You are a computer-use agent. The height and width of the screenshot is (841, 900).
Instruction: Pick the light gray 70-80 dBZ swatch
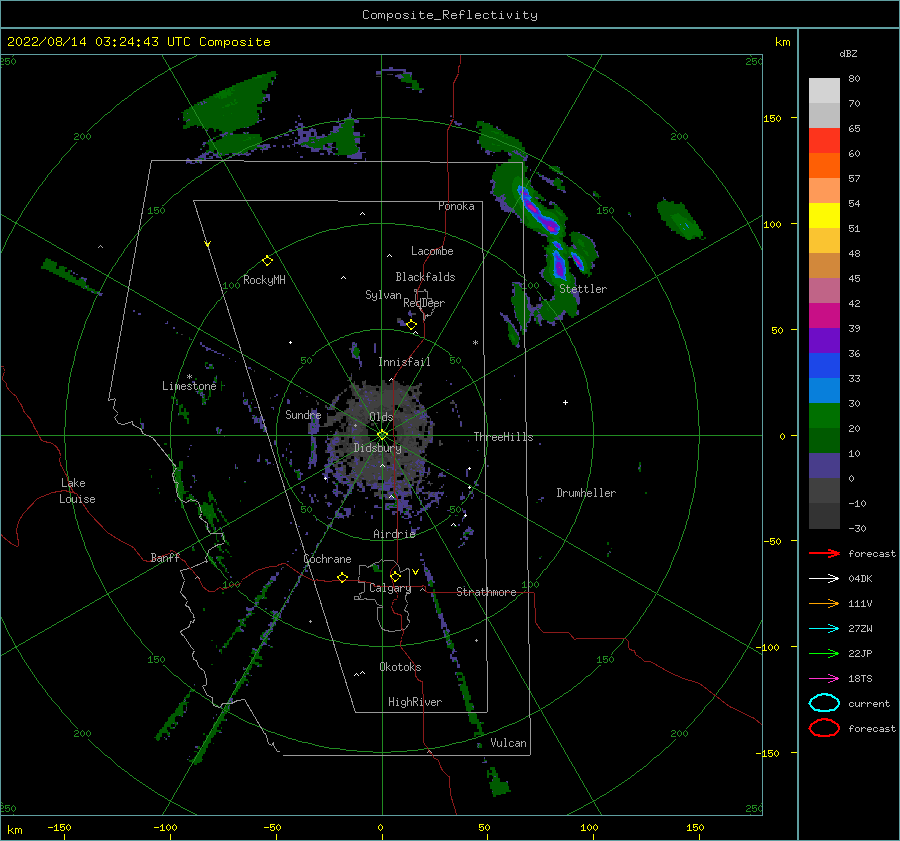(x=824, y=91)
